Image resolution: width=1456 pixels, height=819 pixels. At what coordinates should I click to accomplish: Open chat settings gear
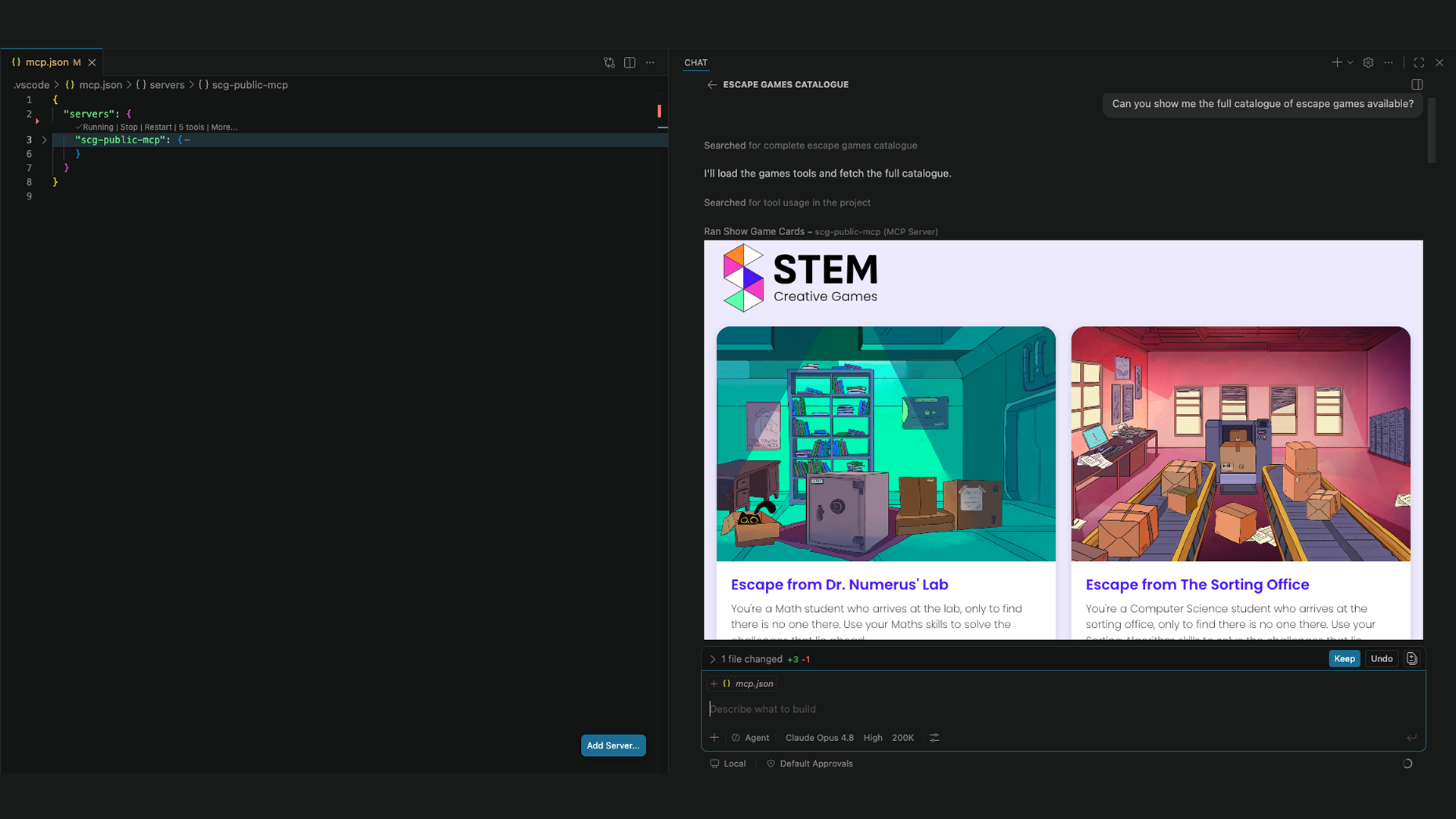pyautogui.click(x=1368, y=63)
